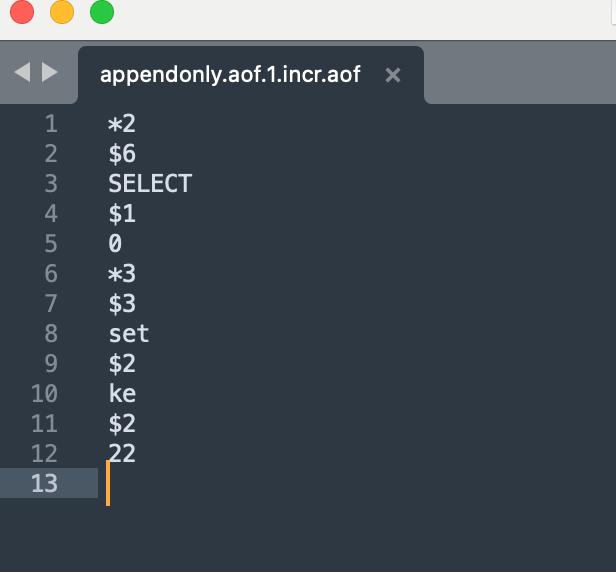Click the $6 text on line 2

[122, 154]
